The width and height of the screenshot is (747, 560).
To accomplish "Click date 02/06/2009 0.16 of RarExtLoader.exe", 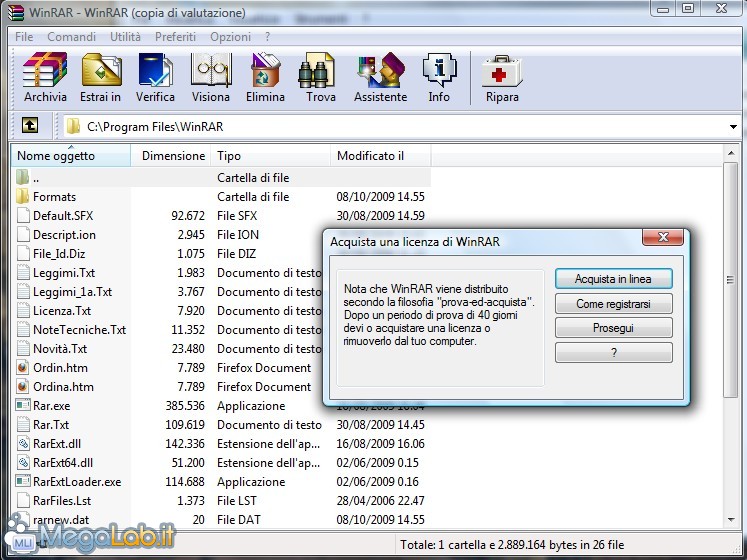I will pyautogui.click(x=377, y=482).
